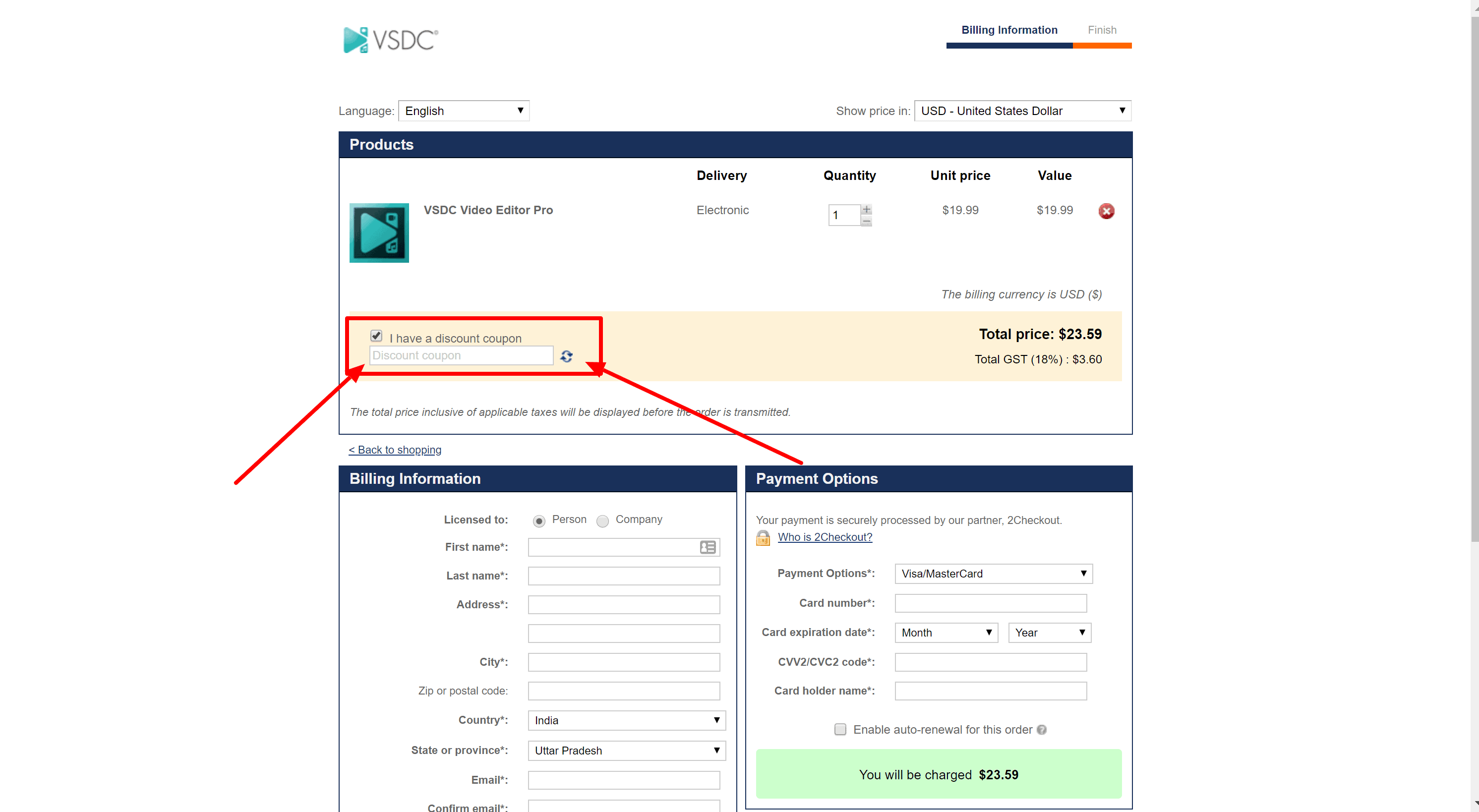Click the Card number field
Viewport: 1479px width, 812px height.
coord(991,603)
